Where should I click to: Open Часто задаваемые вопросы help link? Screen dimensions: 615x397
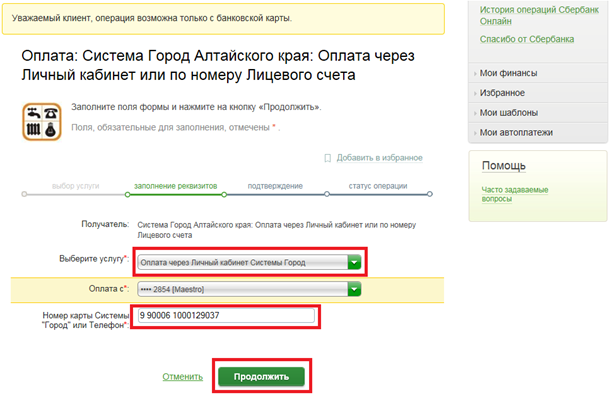click(515, 194)
